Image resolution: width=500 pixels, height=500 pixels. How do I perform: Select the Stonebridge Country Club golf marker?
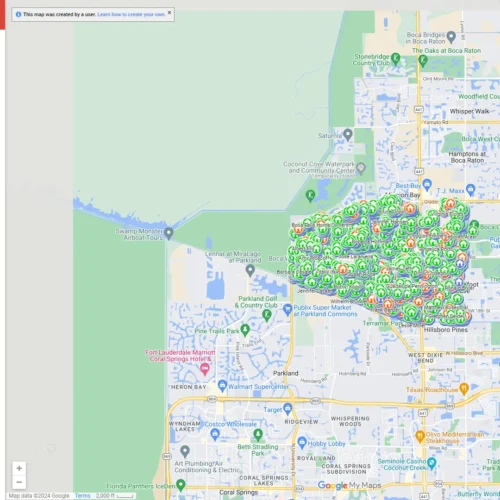coord(395,59)
